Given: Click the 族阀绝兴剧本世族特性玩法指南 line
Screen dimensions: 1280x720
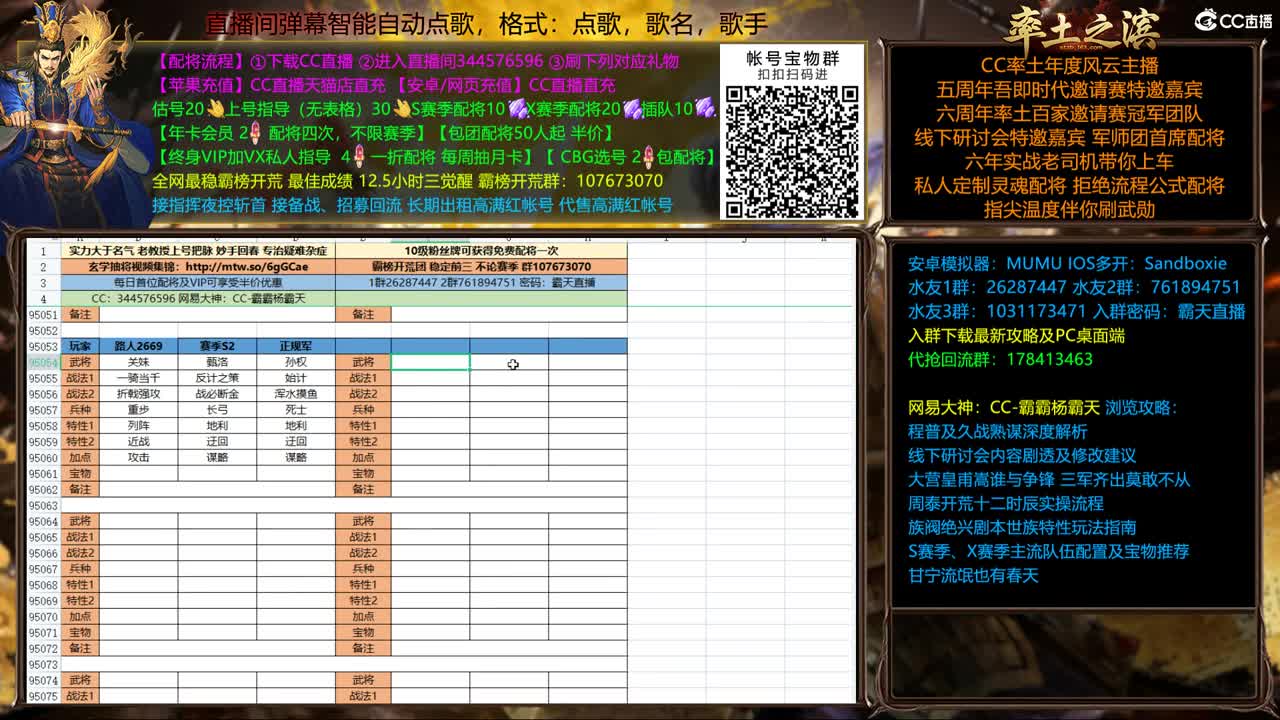Looking at the screenshot, I should [1022, 527].
